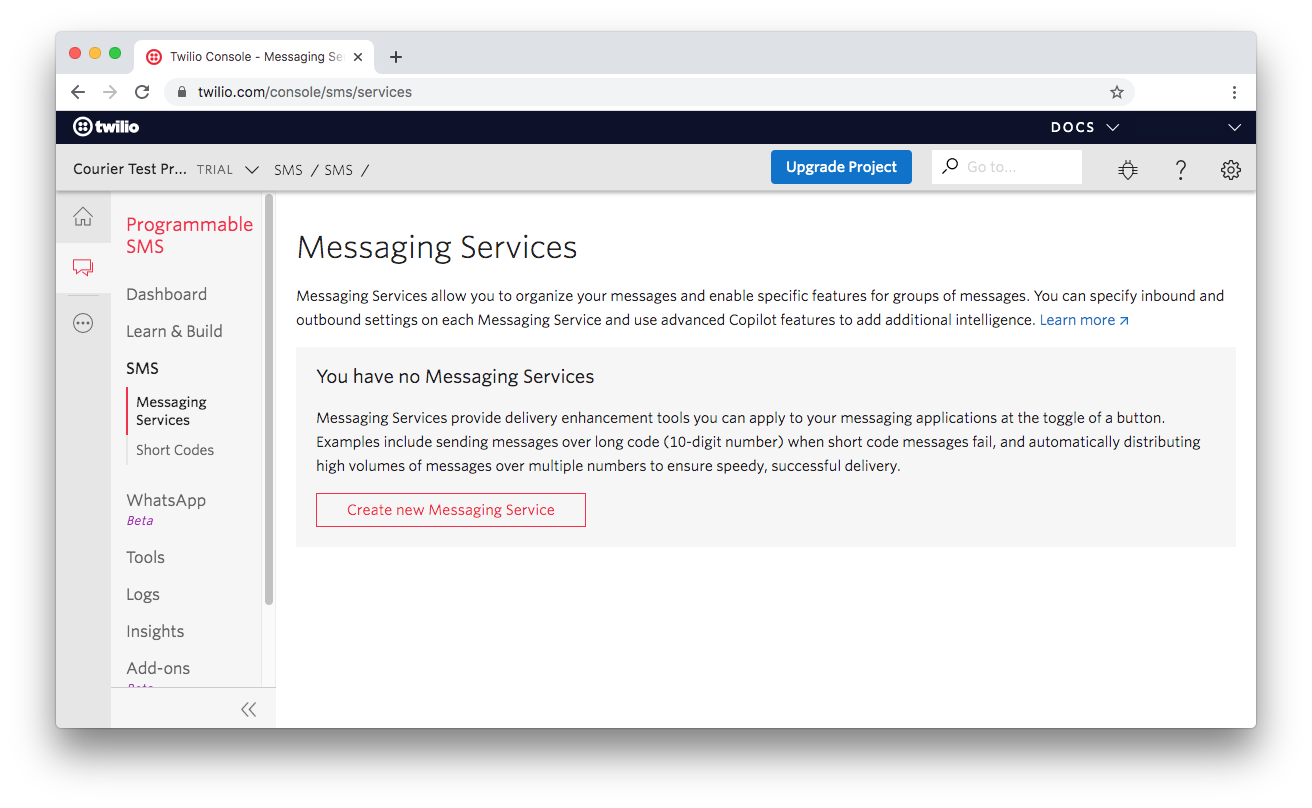Click the browser forward arrow
The width and height of the screenshot is (1312, 808).
[110, 92]
